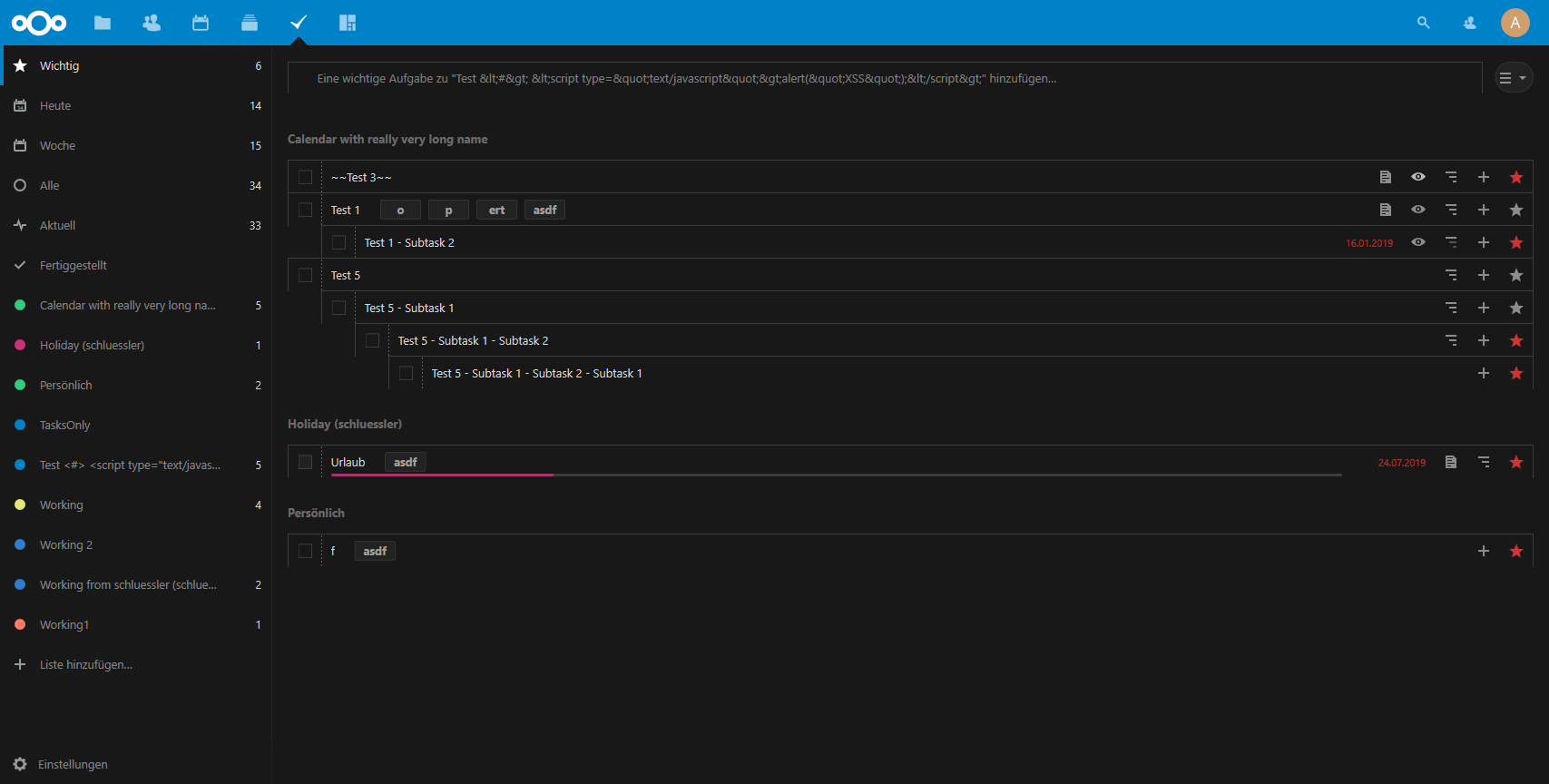
Task: Unstar Test 5 - Subtask 1 - Subtask 2
Action: point(1516,340)
